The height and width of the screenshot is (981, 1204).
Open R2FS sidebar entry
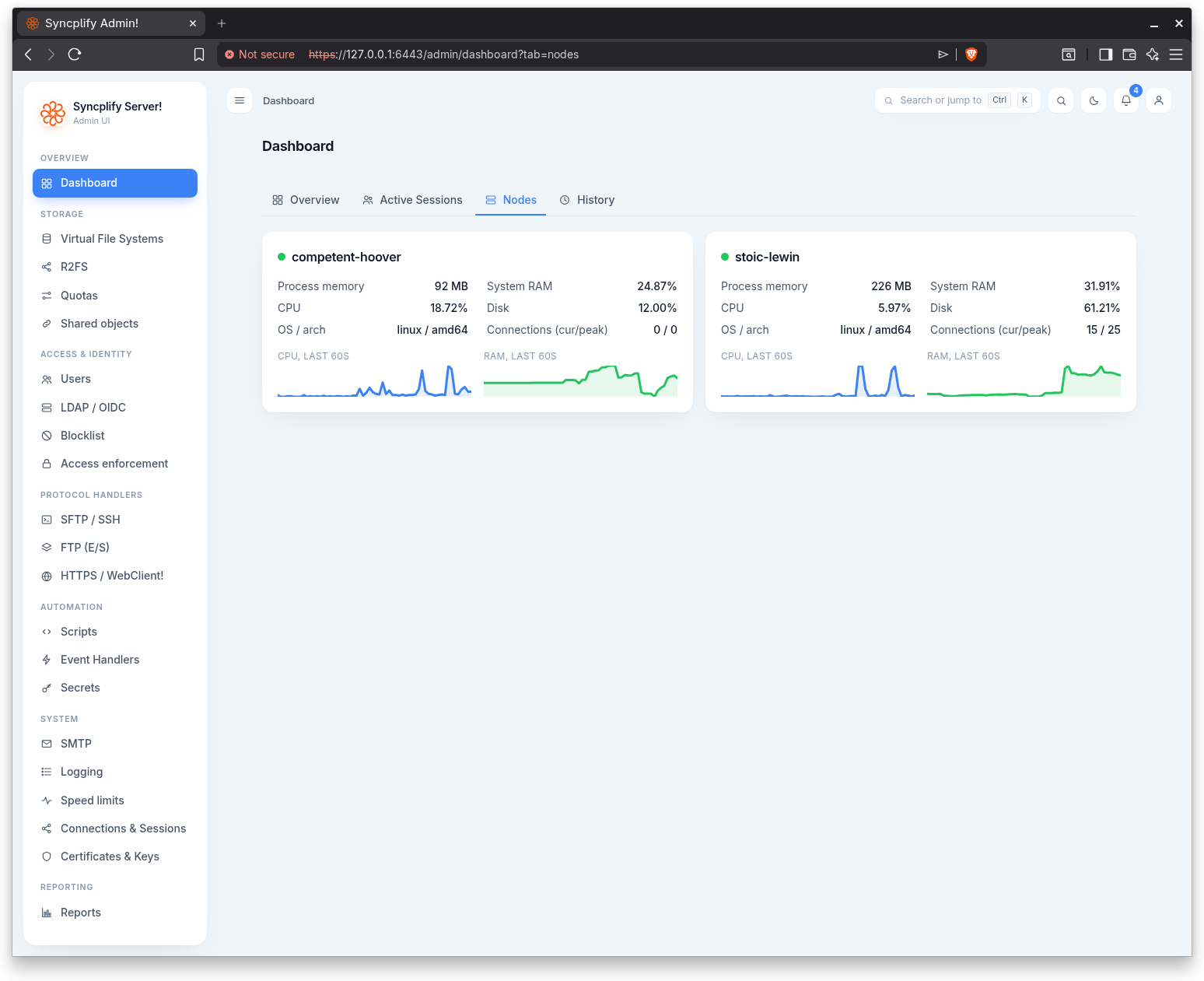(115, 267)
